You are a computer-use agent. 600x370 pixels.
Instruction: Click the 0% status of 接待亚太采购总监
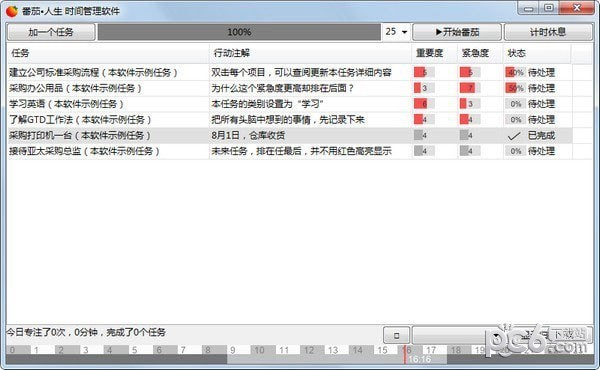514,151
